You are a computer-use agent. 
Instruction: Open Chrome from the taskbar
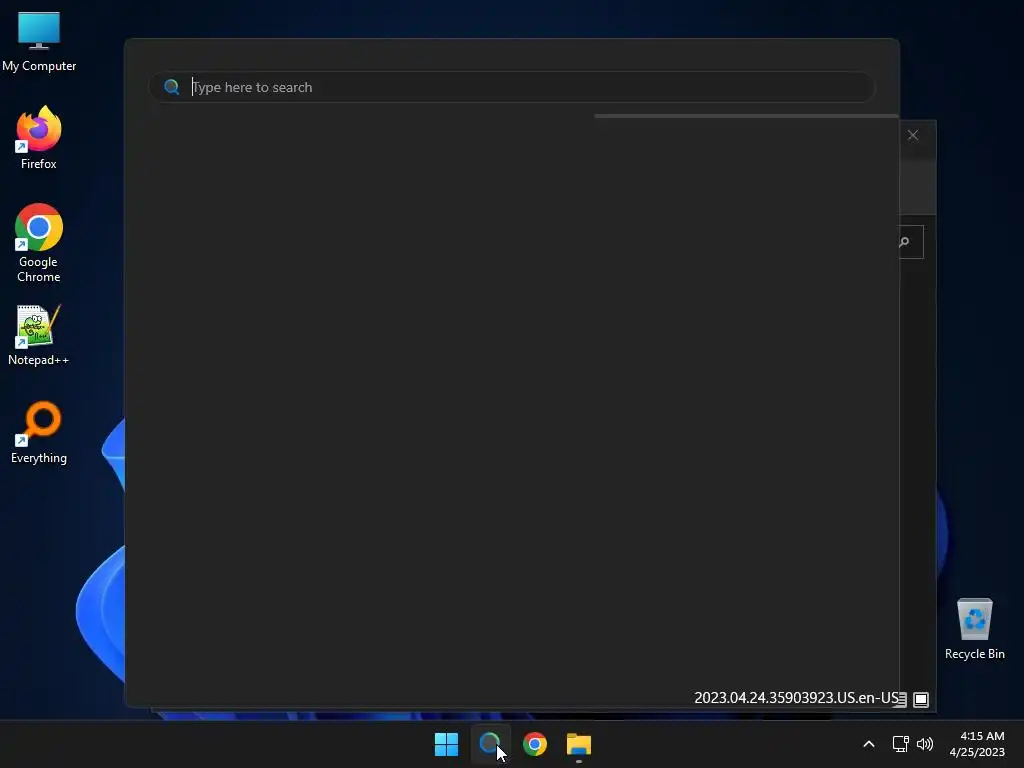[x=535, y=744]
